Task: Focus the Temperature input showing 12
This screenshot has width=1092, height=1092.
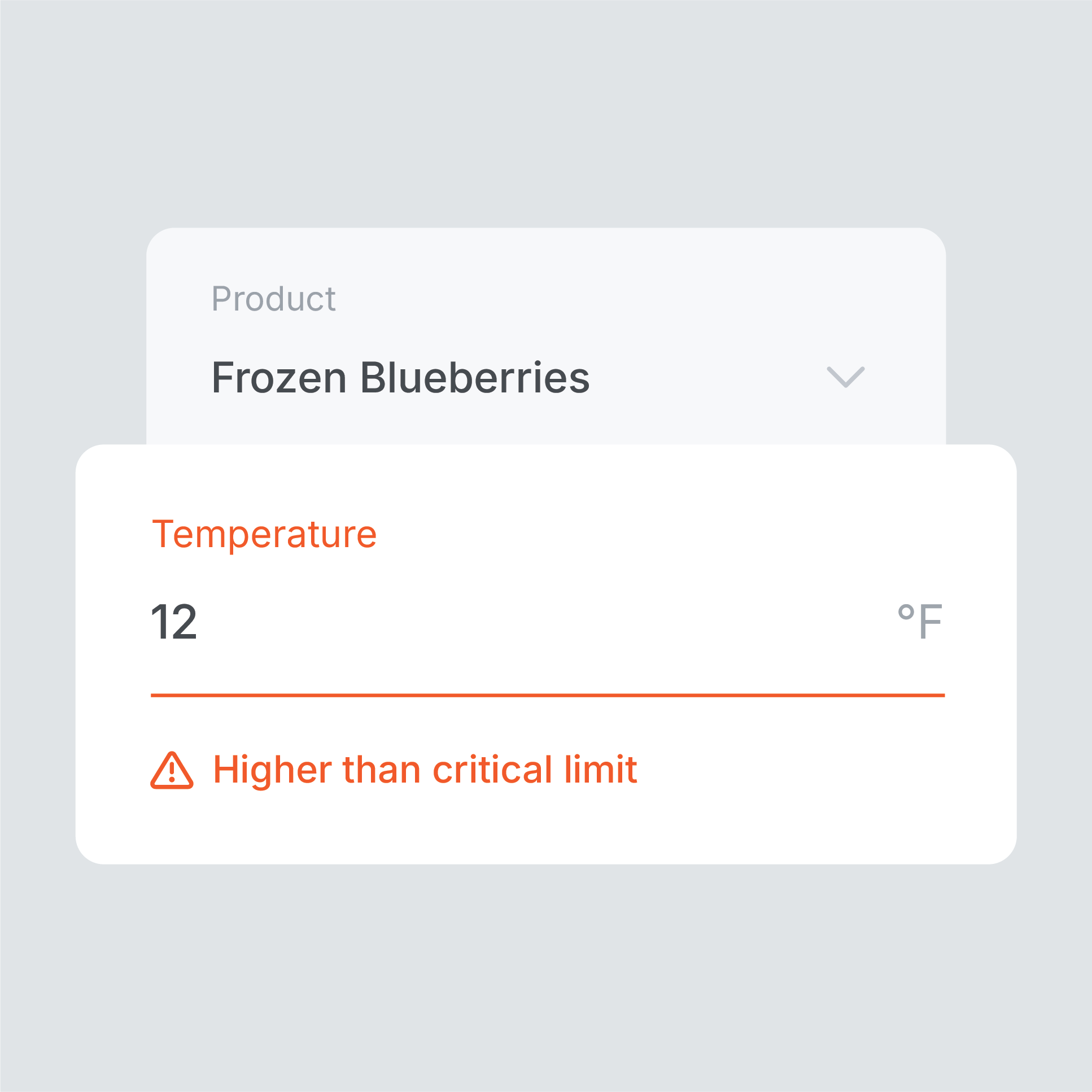Action: click(548, 622)
